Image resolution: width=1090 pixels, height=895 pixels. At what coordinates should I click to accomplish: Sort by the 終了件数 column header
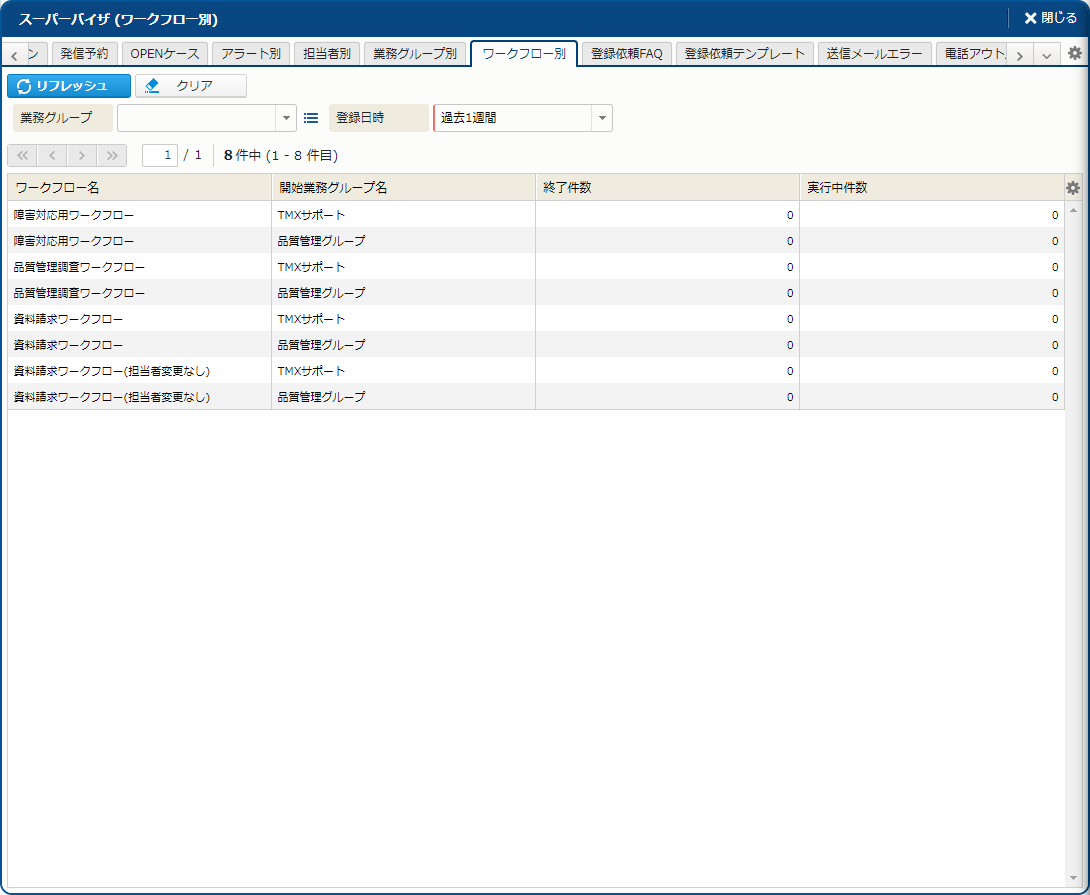click(x=666, y=188)
